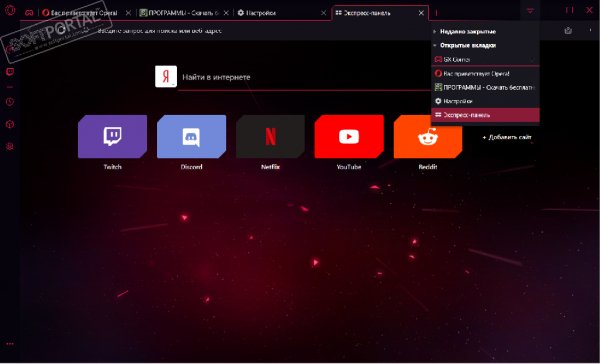Image resolution: width=600 pixels, height=364 pixels.
Task: Open the Twitch speed dial tile
Action: pyautogui.click(x=112, y=136)
